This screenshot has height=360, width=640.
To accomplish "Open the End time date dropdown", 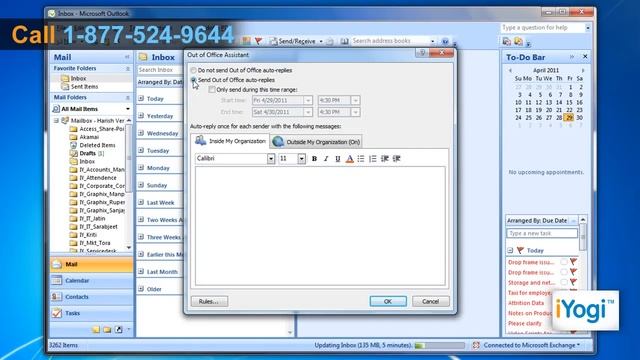I will point(308,112).
